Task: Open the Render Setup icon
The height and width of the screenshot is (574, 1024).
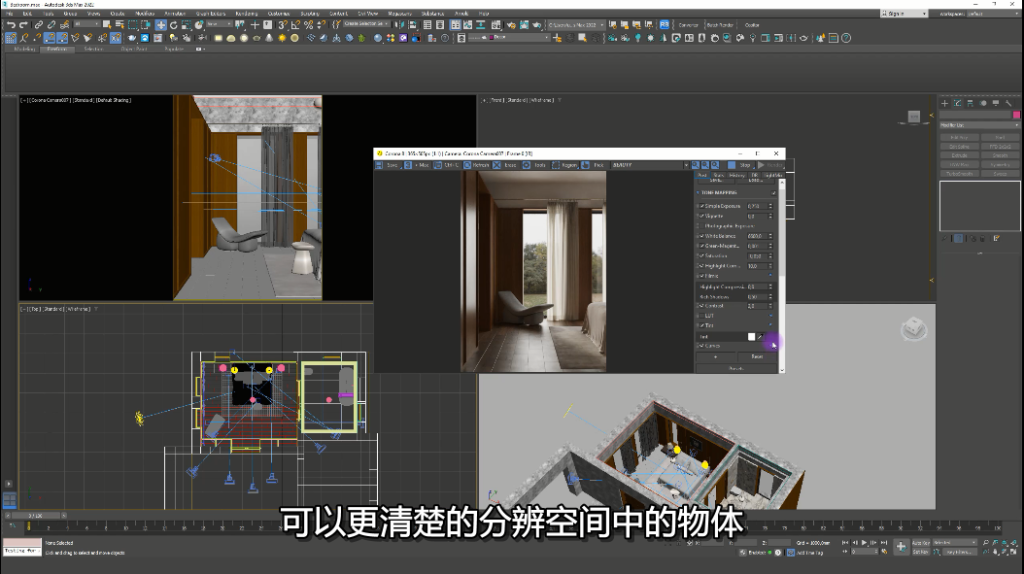Action: pos(512,25)
